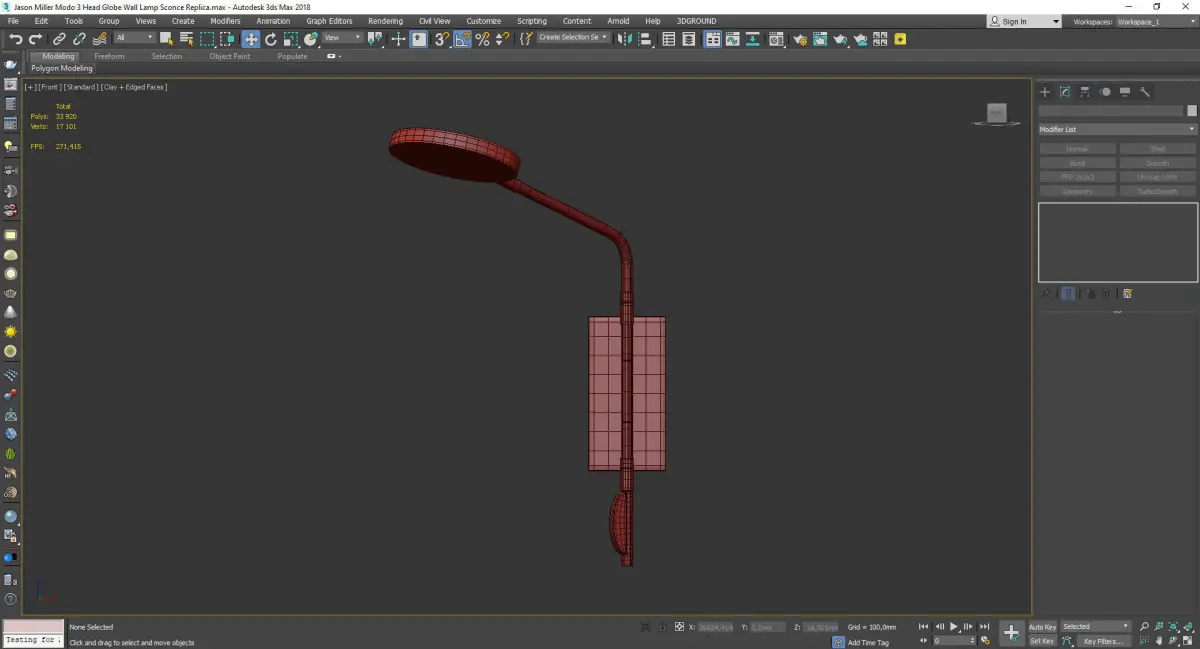The image size is (1200, 649).
Task: Click the yellow 3DGROUND toolbar icon
Action: [900, 39]
